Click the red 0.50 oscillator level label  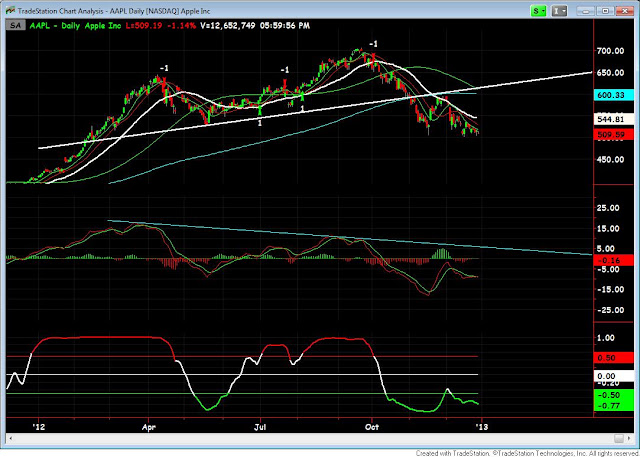tap(614, 358)
